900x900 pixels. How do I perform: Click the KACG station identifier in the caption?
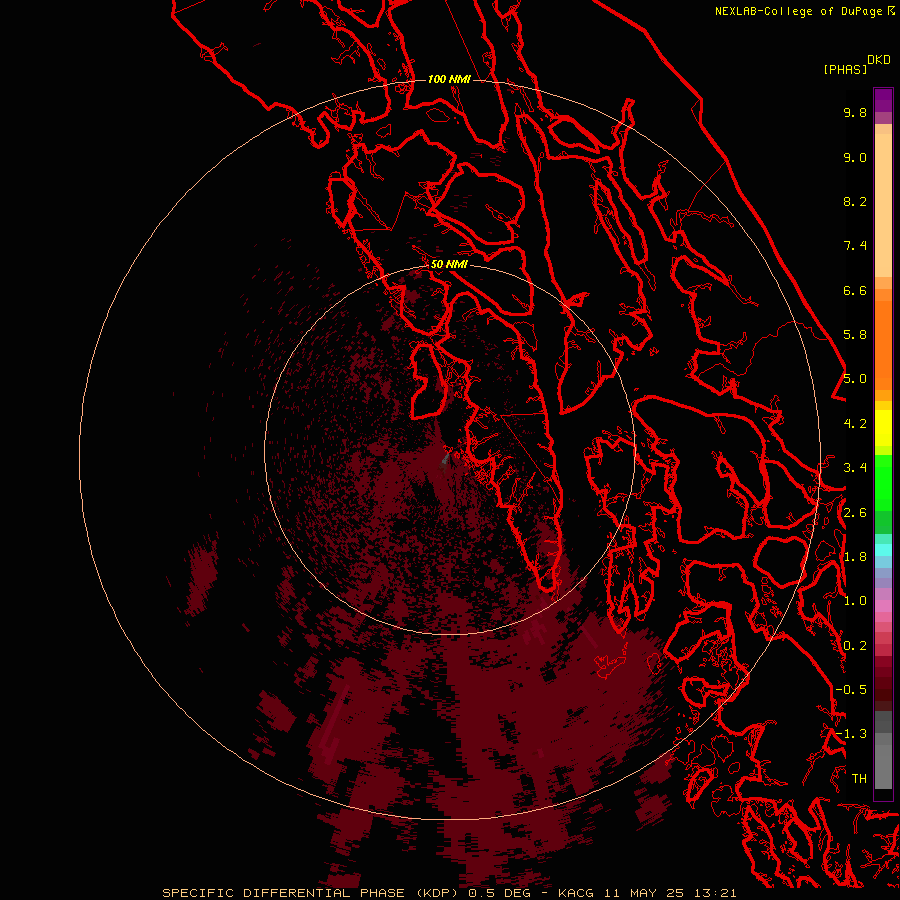click(576, 893)
